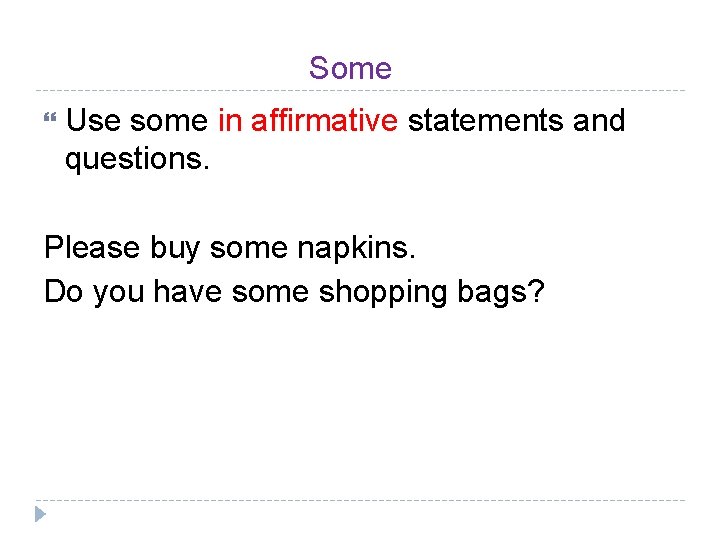720x540 pixels.
Task: Click the word 'you' in the question sentence
Action: [118, 294]
